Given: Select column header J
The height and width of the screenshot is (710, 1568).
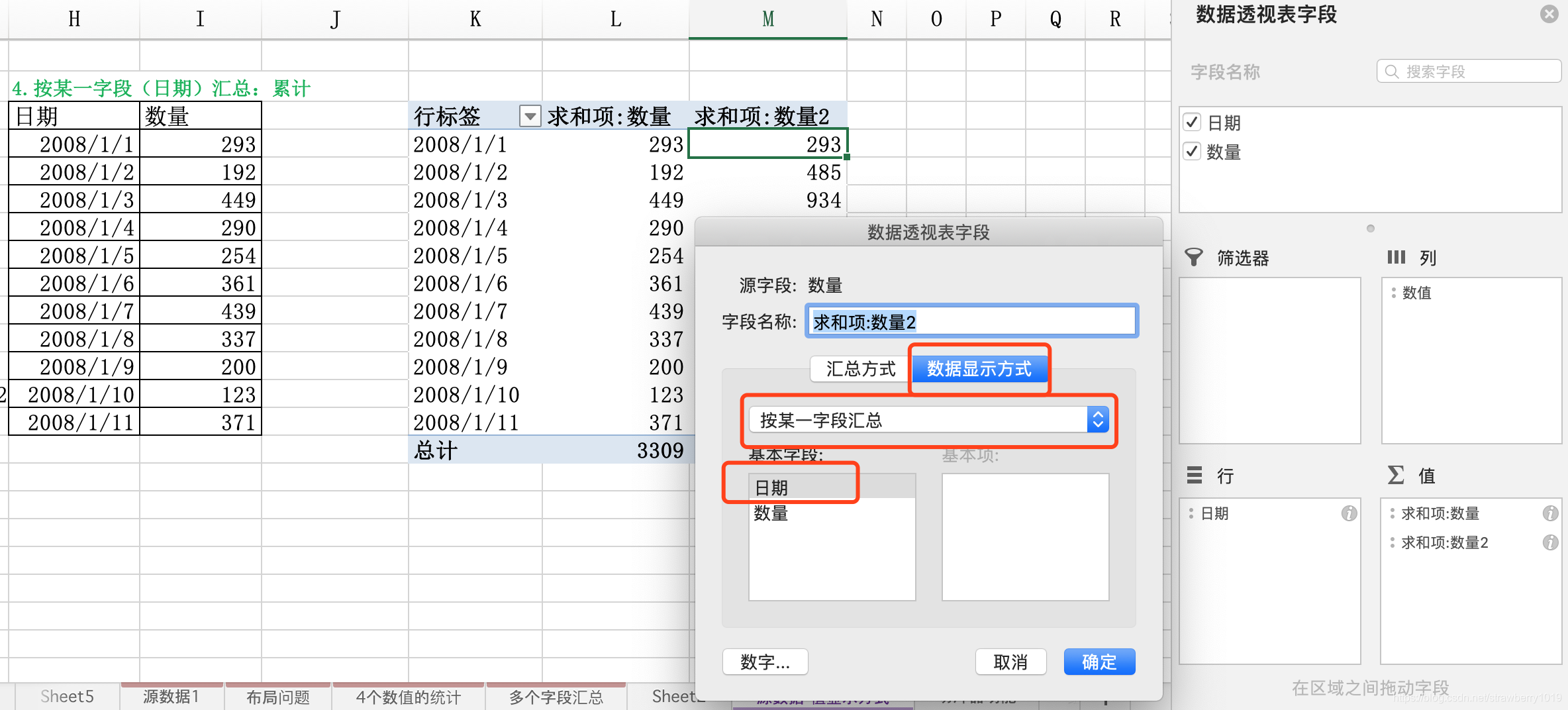Looking at the screenshot, I should [x=335, y=19].
